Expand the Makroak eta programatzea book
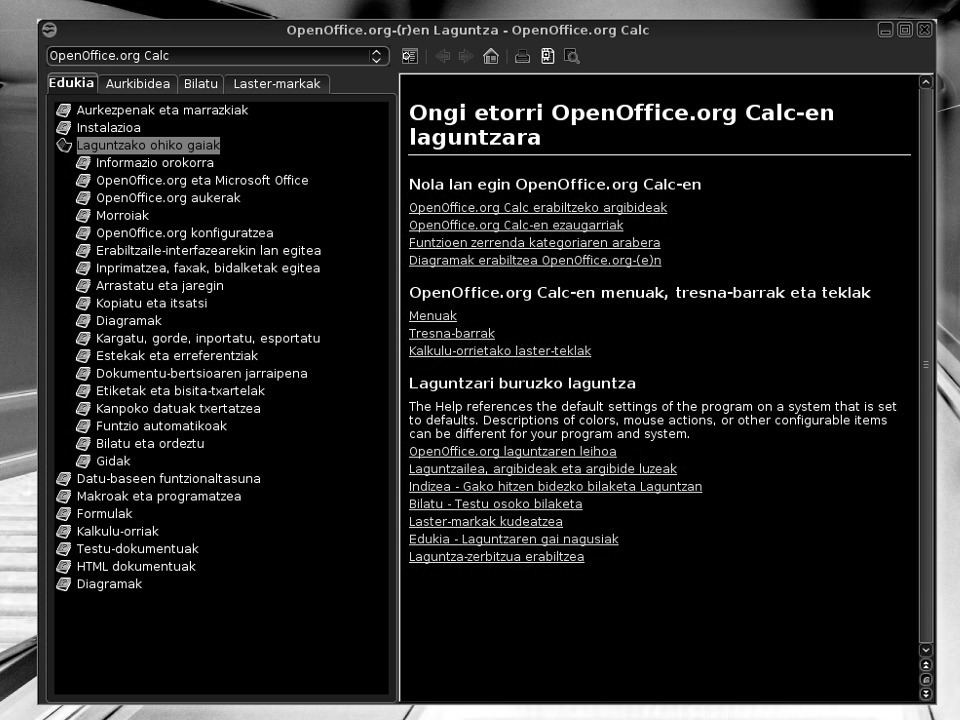This screenshot has width=960, height=720. tap(64, 497)
